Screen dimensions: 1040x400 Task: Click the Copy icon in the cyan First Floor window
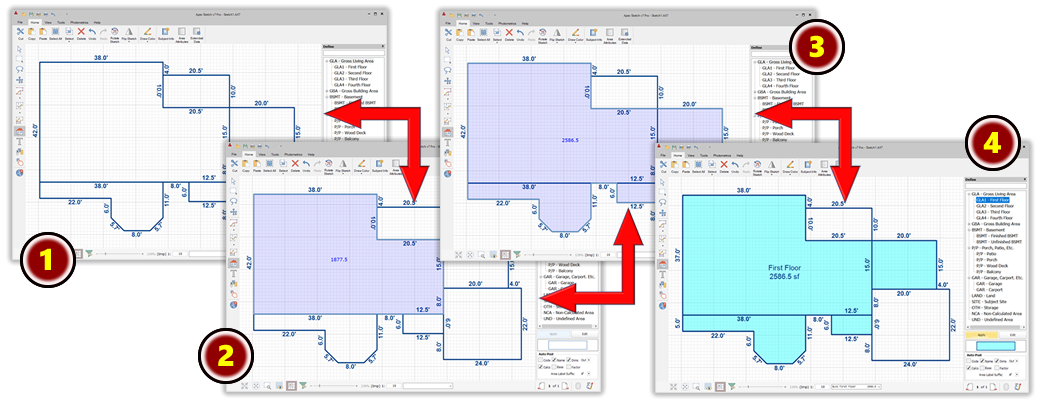tap(675, 166)
